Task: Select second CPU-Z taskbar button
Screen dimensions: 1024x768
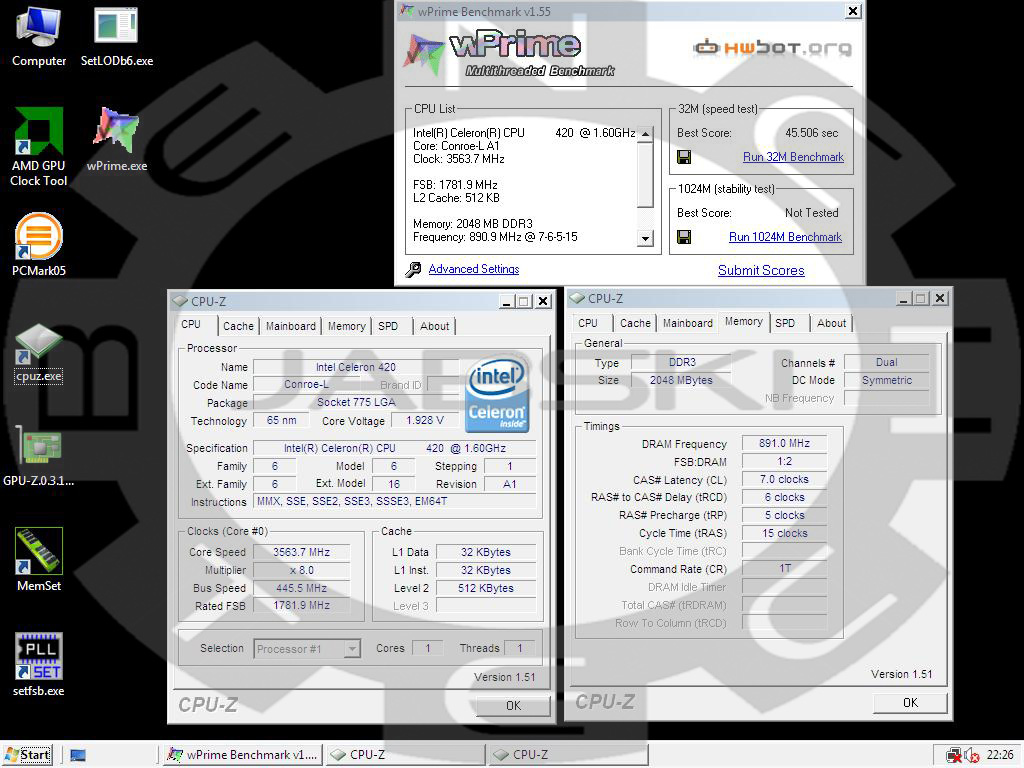Action: pyautogui.click(x=568, y=755)
